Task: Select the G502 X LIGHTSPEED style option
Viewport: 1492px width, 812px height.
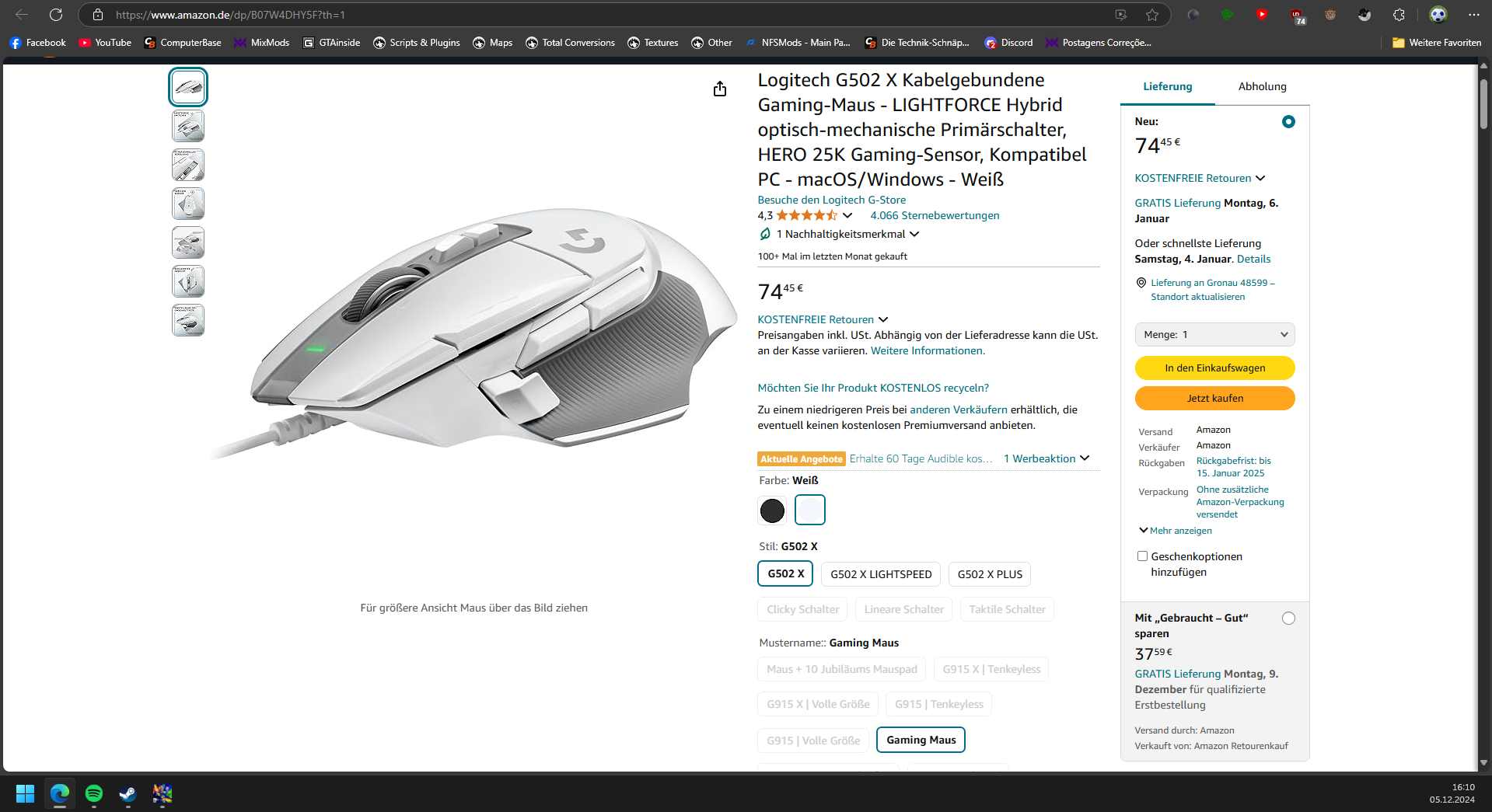Action: 881,574
